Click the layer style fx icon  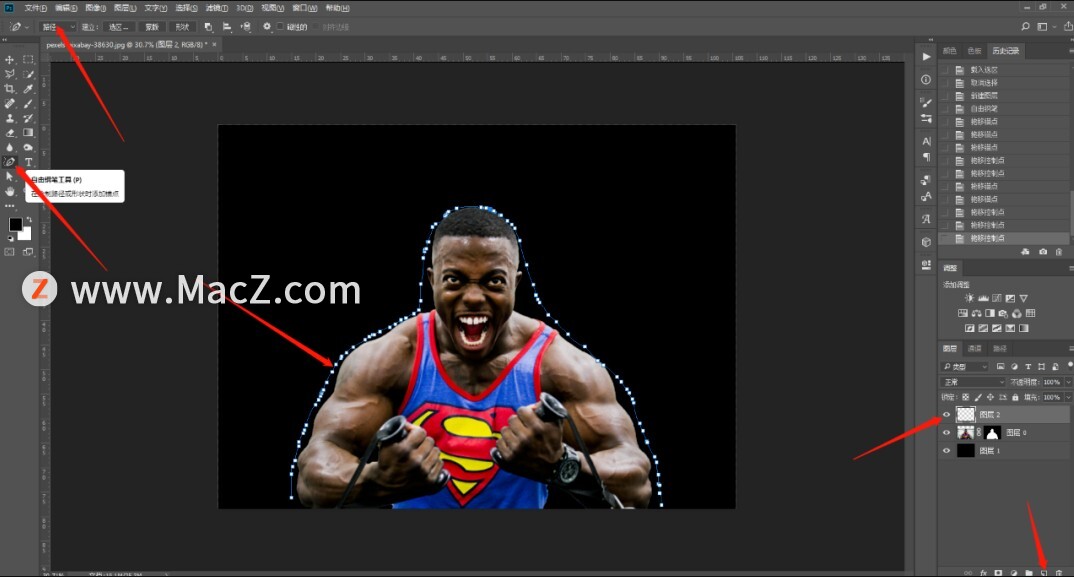point(984,573)
